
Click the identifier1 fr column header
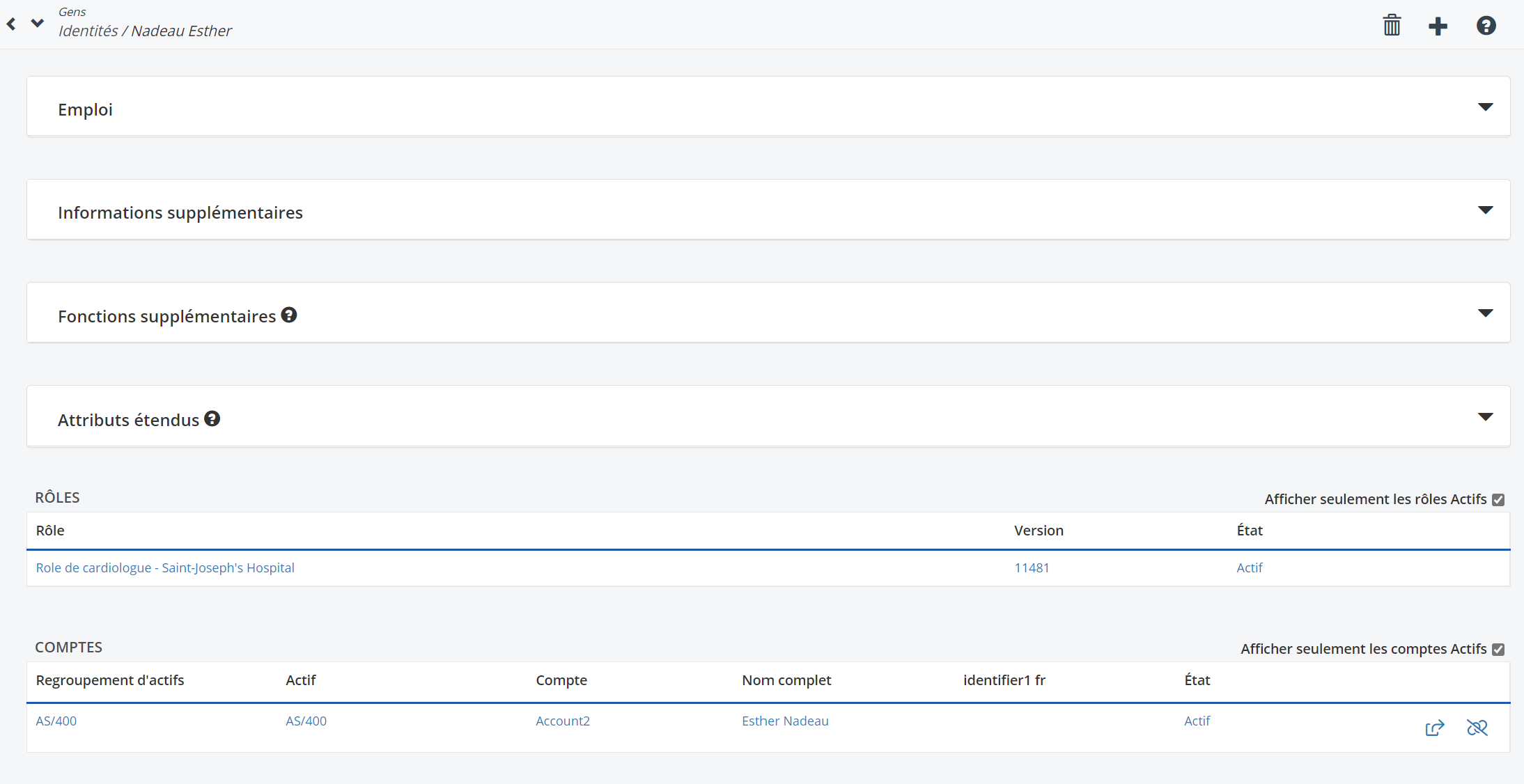coord(1004,680)
